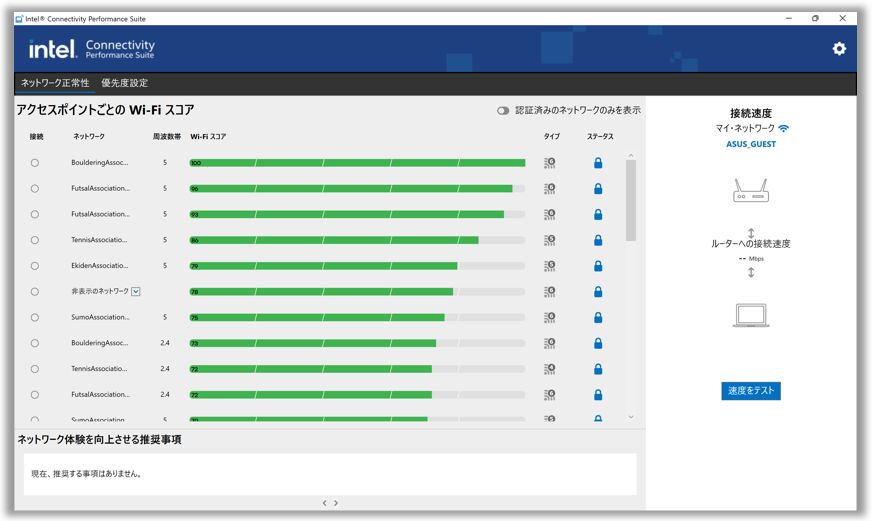Click the Wi-Fi signal icon beside マイ・ネットワーク
The width and height of the screenshot is (872, 521).
tap(784, 128)
